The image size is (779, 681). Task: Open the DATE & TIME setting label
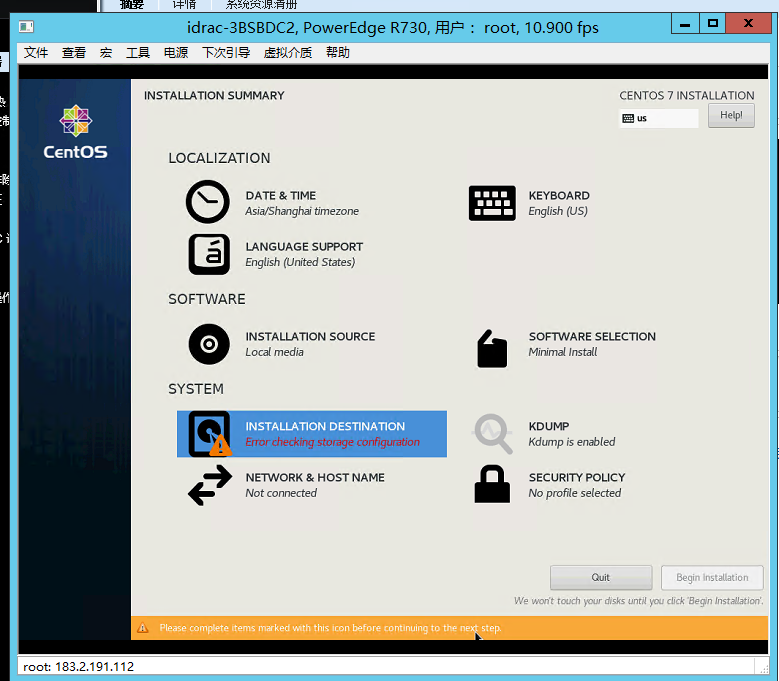coord(281,195)
